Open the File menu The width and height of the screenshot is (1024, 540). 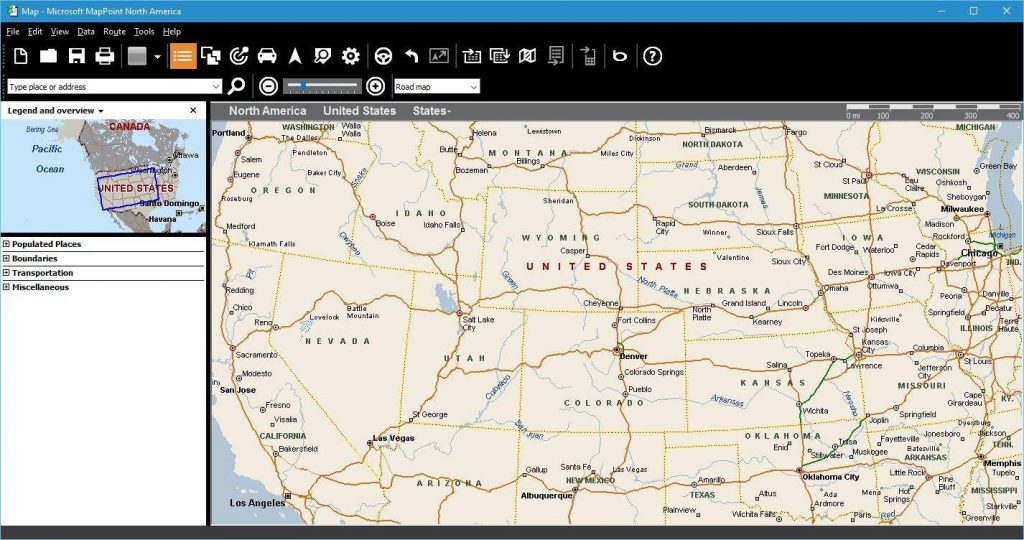coord(13,31)
